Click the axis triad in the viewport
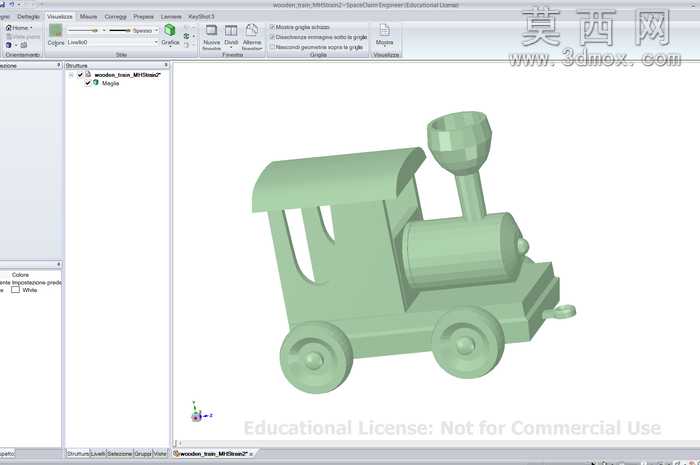Screen dimensions: 700x465 point(199,412)
